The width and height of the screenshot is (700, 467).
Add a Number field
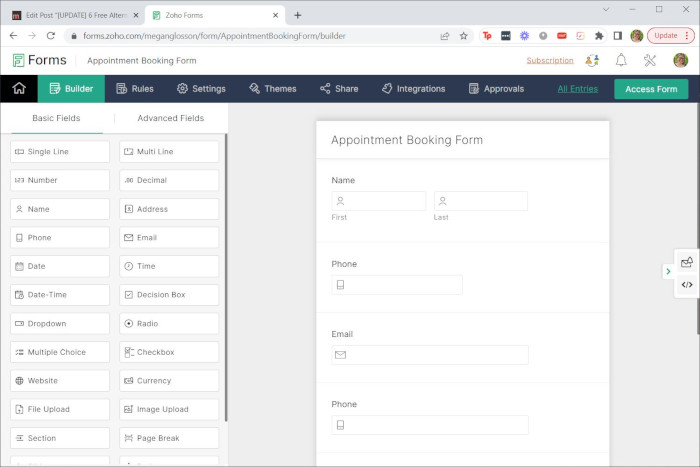(x=60, y=180)
